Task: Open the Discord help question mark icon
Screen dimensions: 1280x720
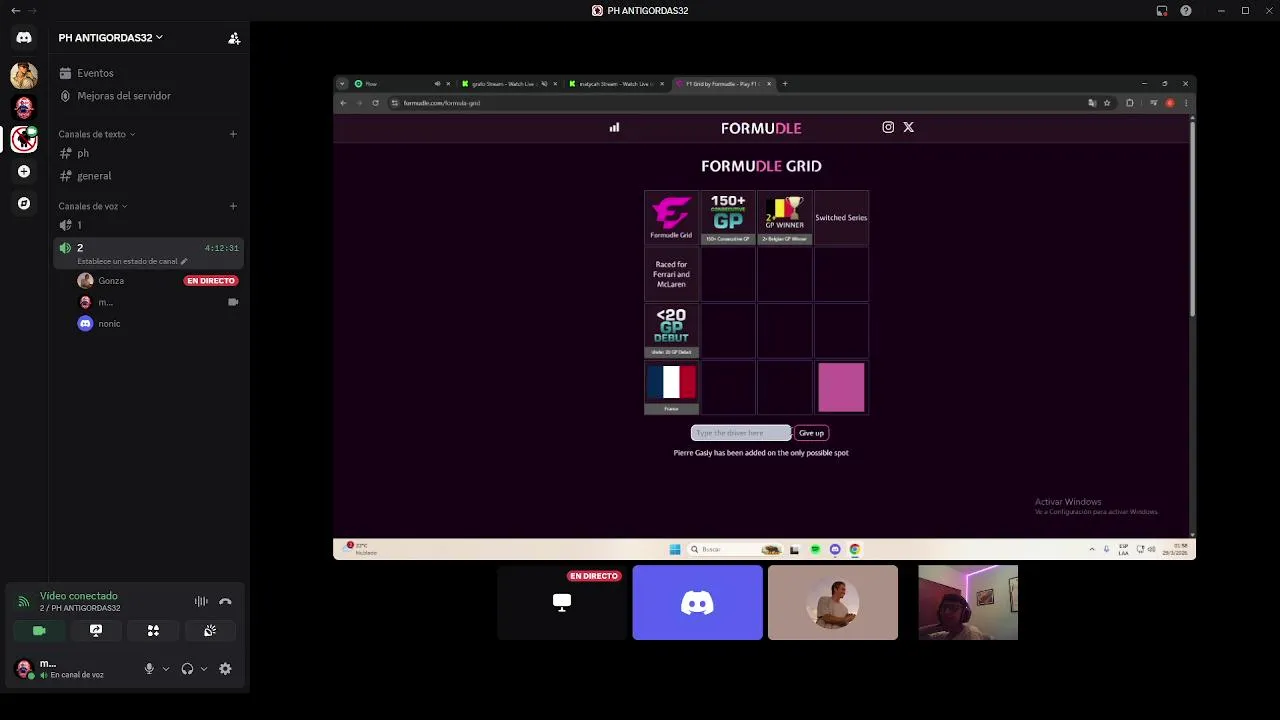Action: point(1186,11)
